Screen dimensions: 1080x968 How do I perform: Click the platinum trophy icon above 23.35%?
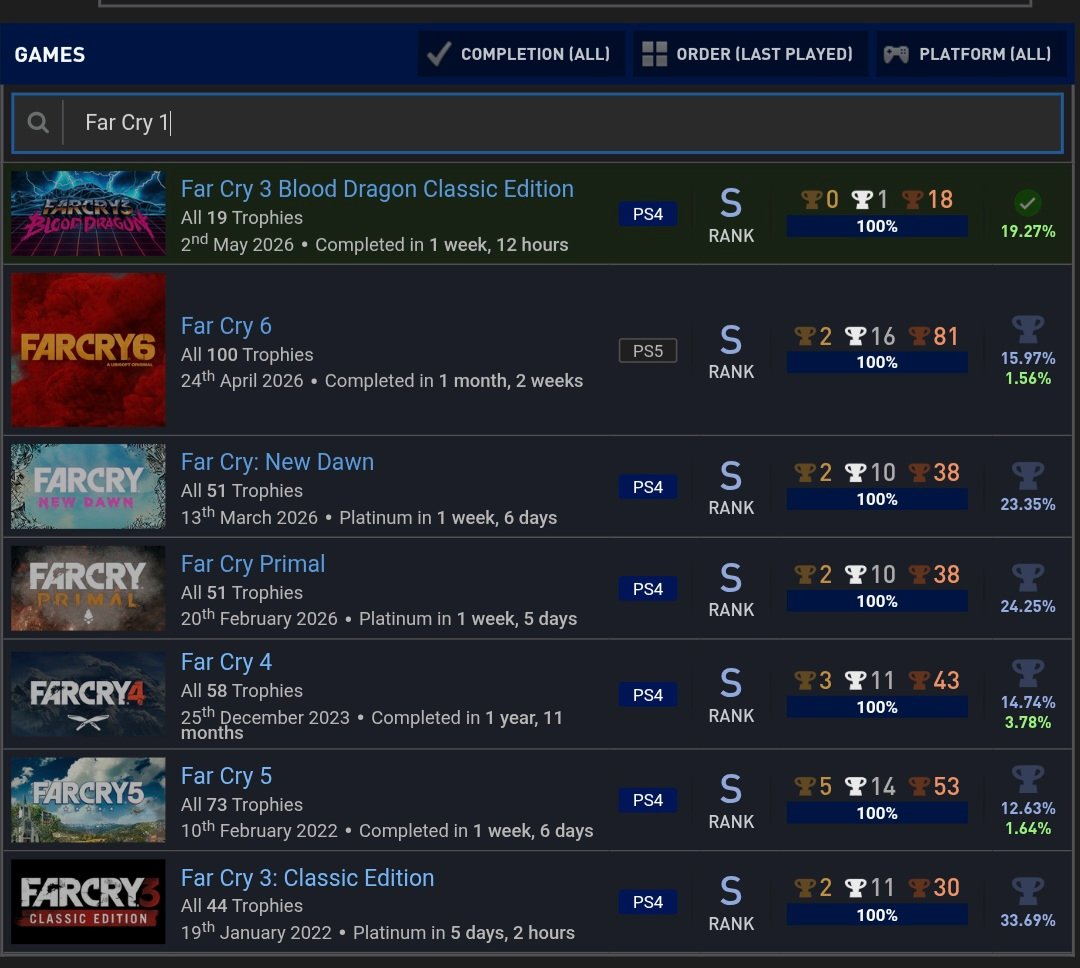coord(1028,476)
